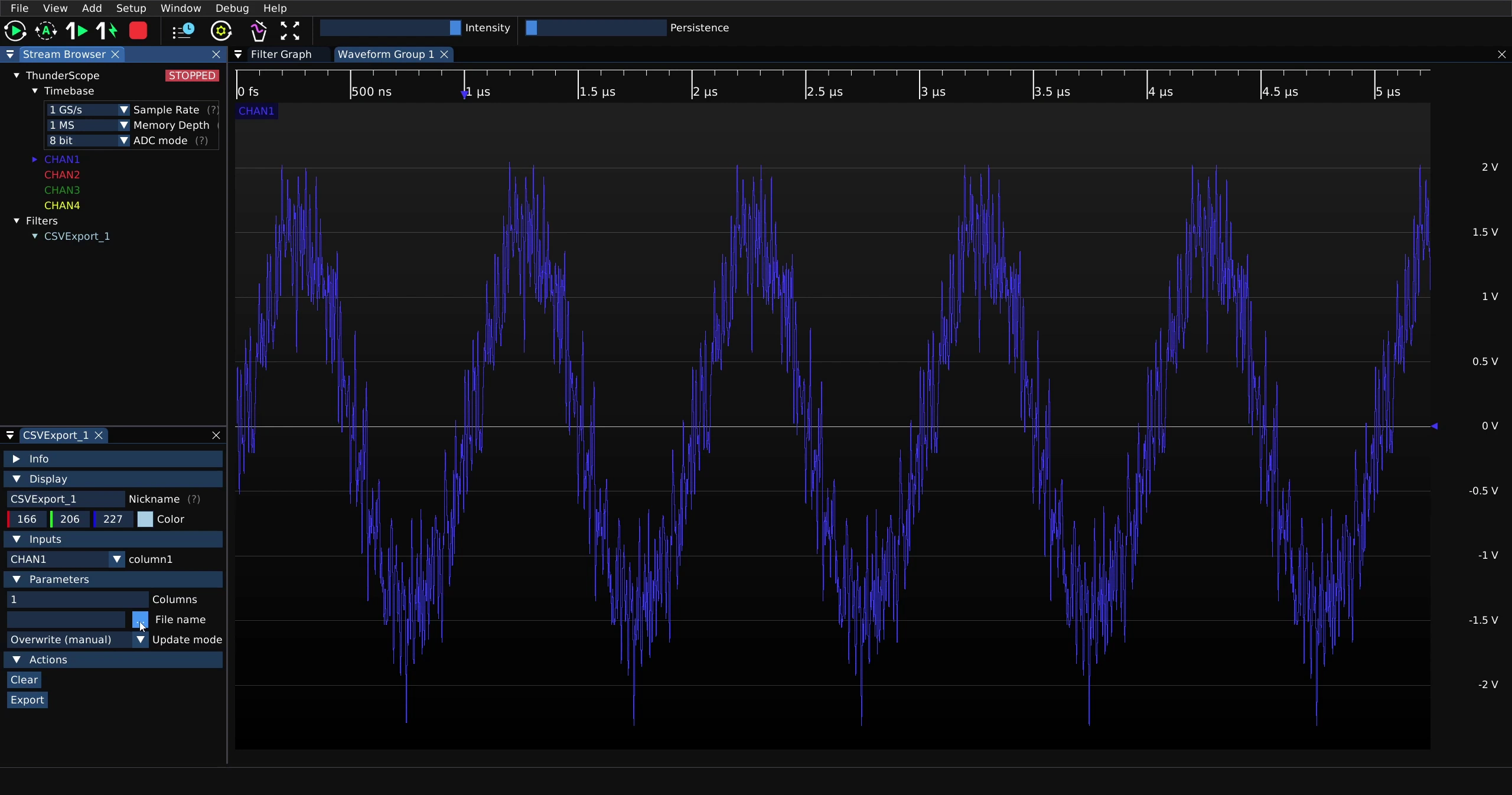Open the history clock icon
1512x795 pixels.
coord(183,31)
